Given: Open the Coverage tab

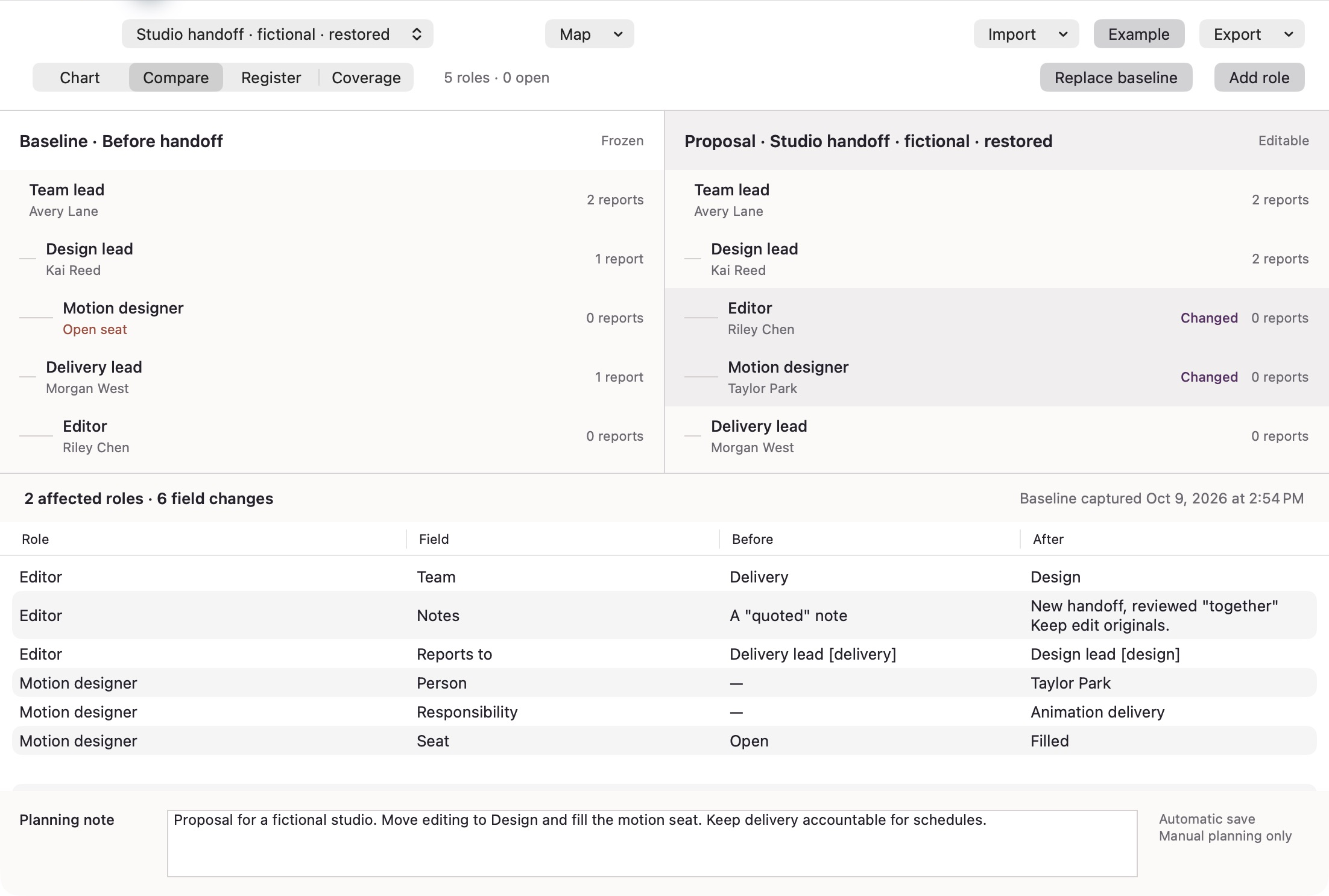Looking at the screenshot, I should coord(366,77).
